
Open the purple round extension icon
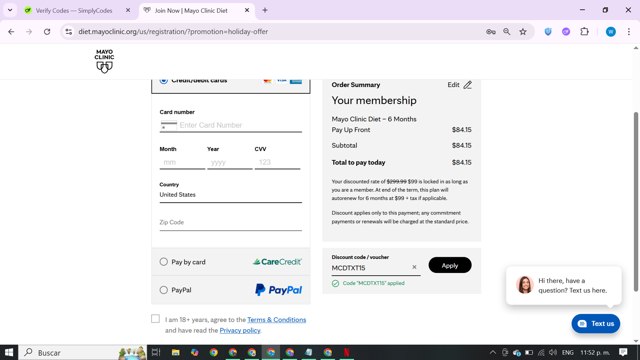(x=566, y=31)
